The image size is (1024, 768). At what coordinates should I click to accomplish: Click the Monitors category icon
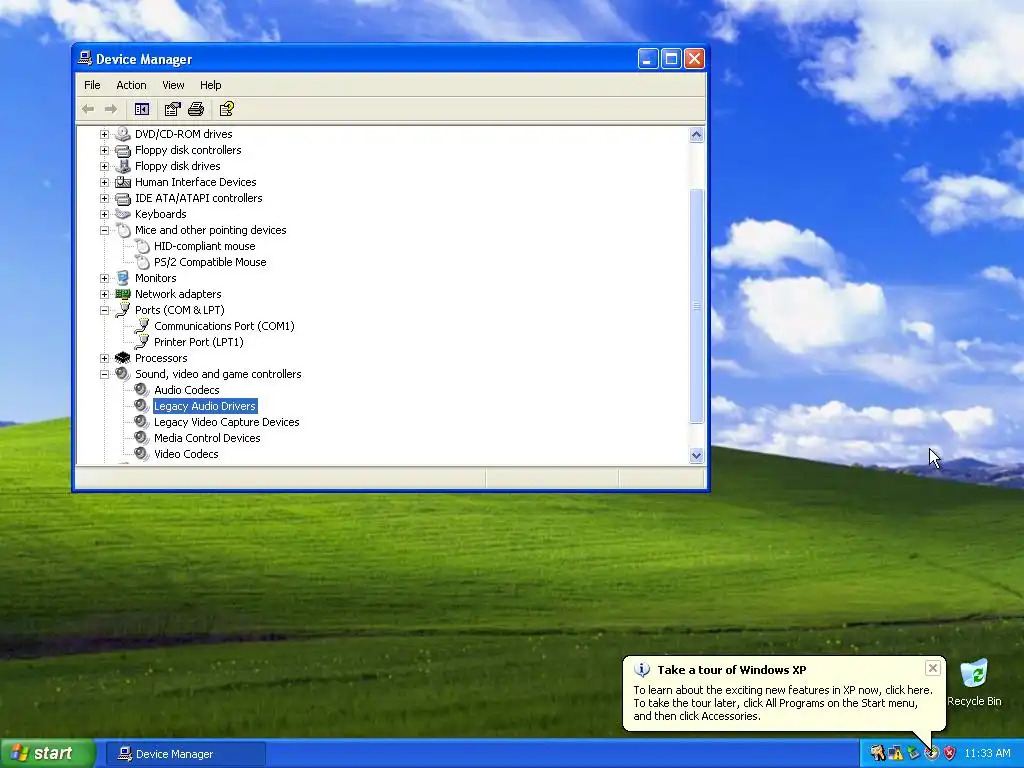[123, 278]
